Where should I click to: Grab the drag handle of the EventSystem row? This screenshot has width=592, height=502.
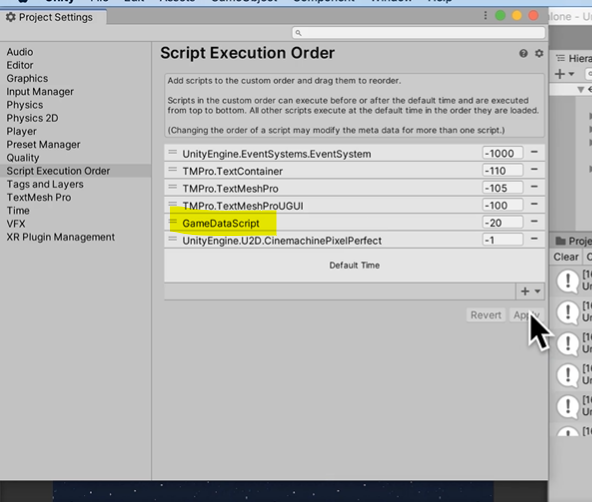tap(173, 152)
